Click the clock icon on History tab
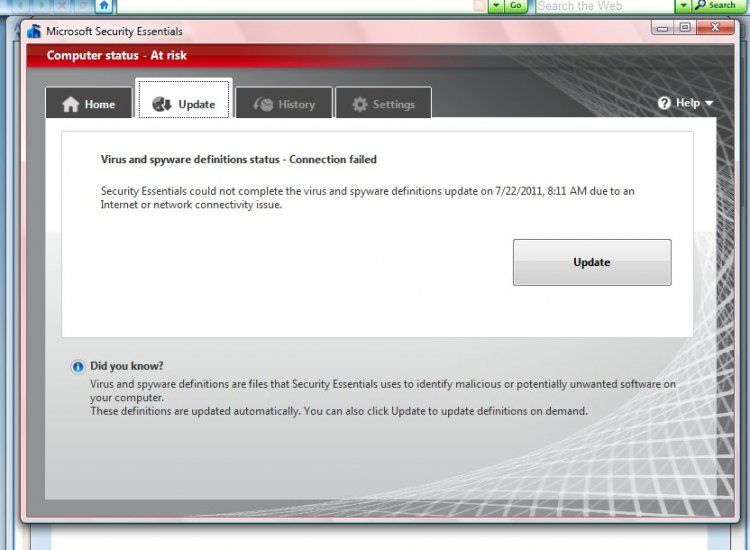750x550 pixels. point(263,104)
